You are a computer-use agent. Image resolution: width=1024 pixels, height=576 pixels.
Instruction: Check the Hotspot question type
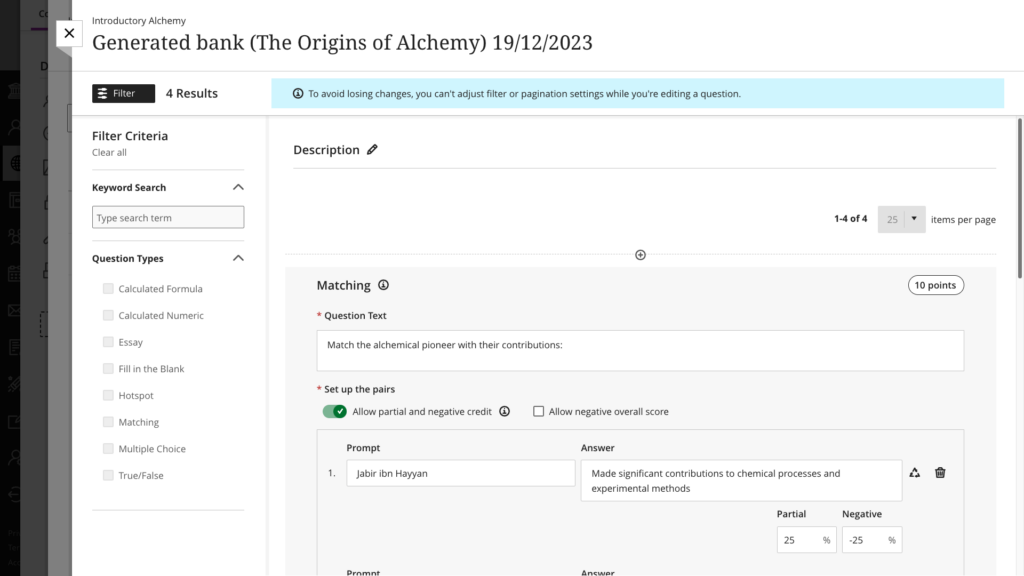coord(108,396)
